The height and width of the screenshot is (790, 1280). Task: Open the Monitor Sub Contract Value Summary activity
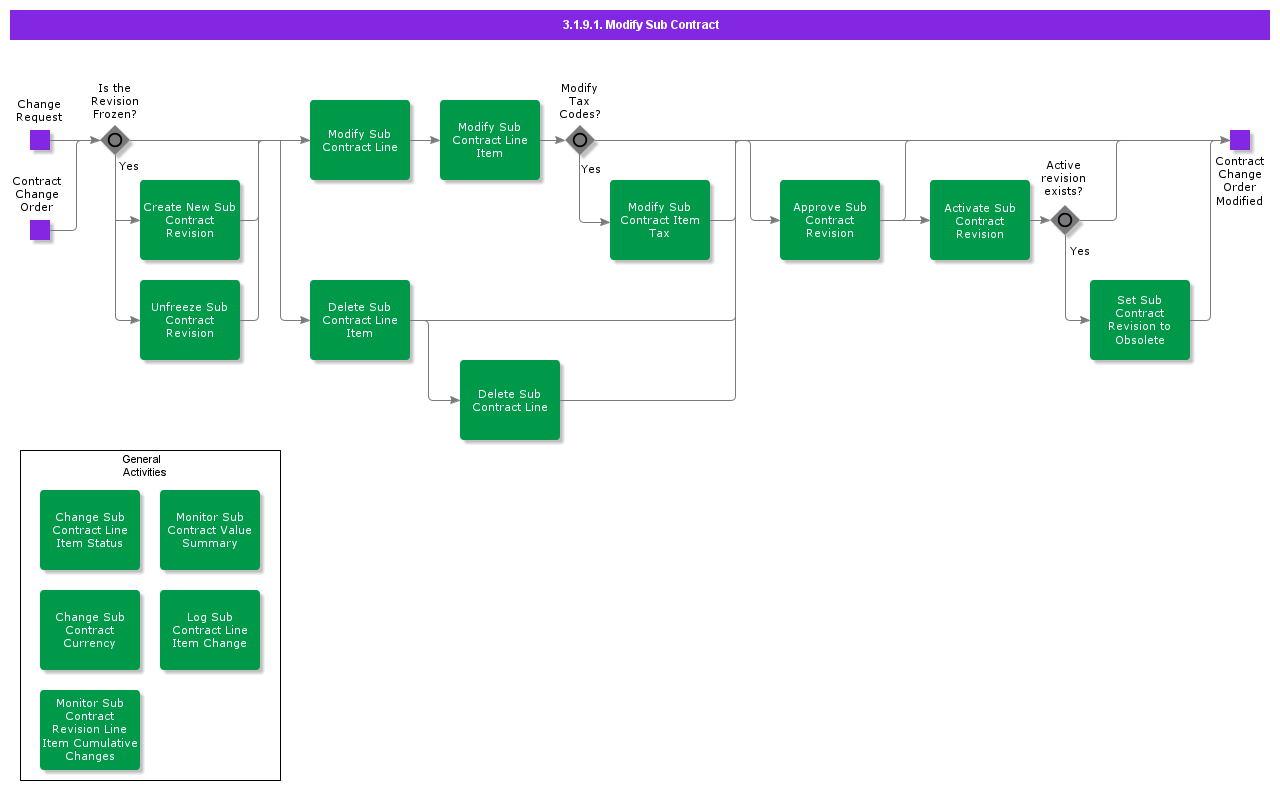pos(210,530)
